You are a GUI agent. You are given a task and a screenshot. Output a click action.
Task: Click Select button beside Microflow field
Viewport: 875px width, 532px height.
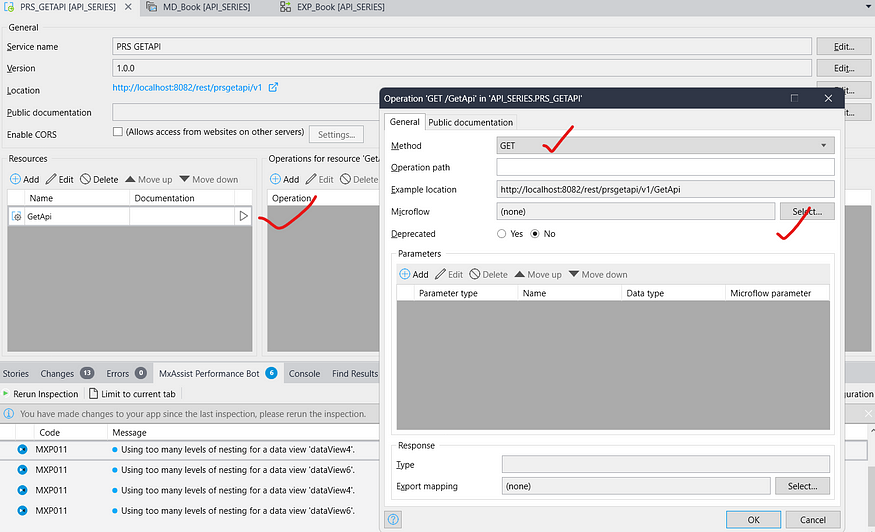coord(804,211)
